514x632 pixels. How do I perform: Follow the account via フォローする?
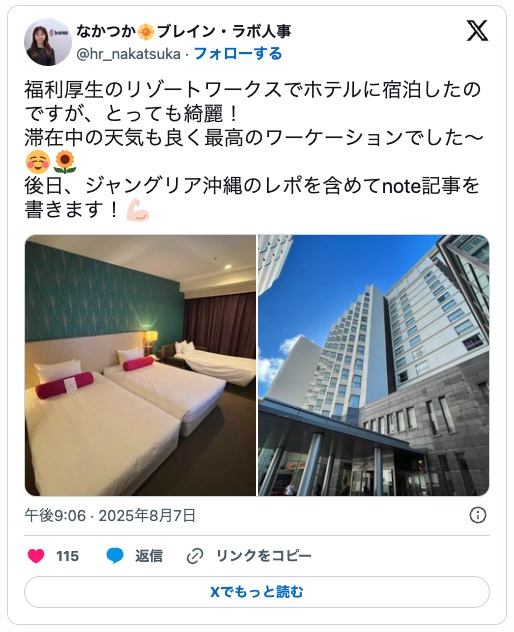click(x=238, y=54)
